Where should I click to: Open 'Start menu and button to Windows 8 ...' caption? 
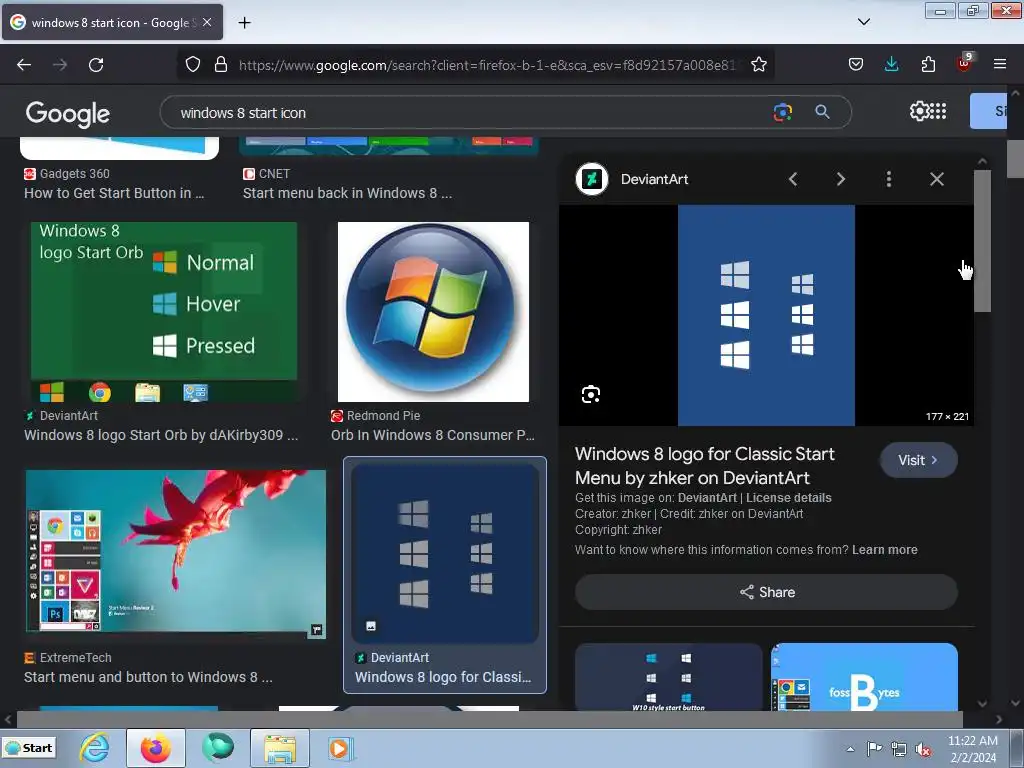click(x=148, y=677)
